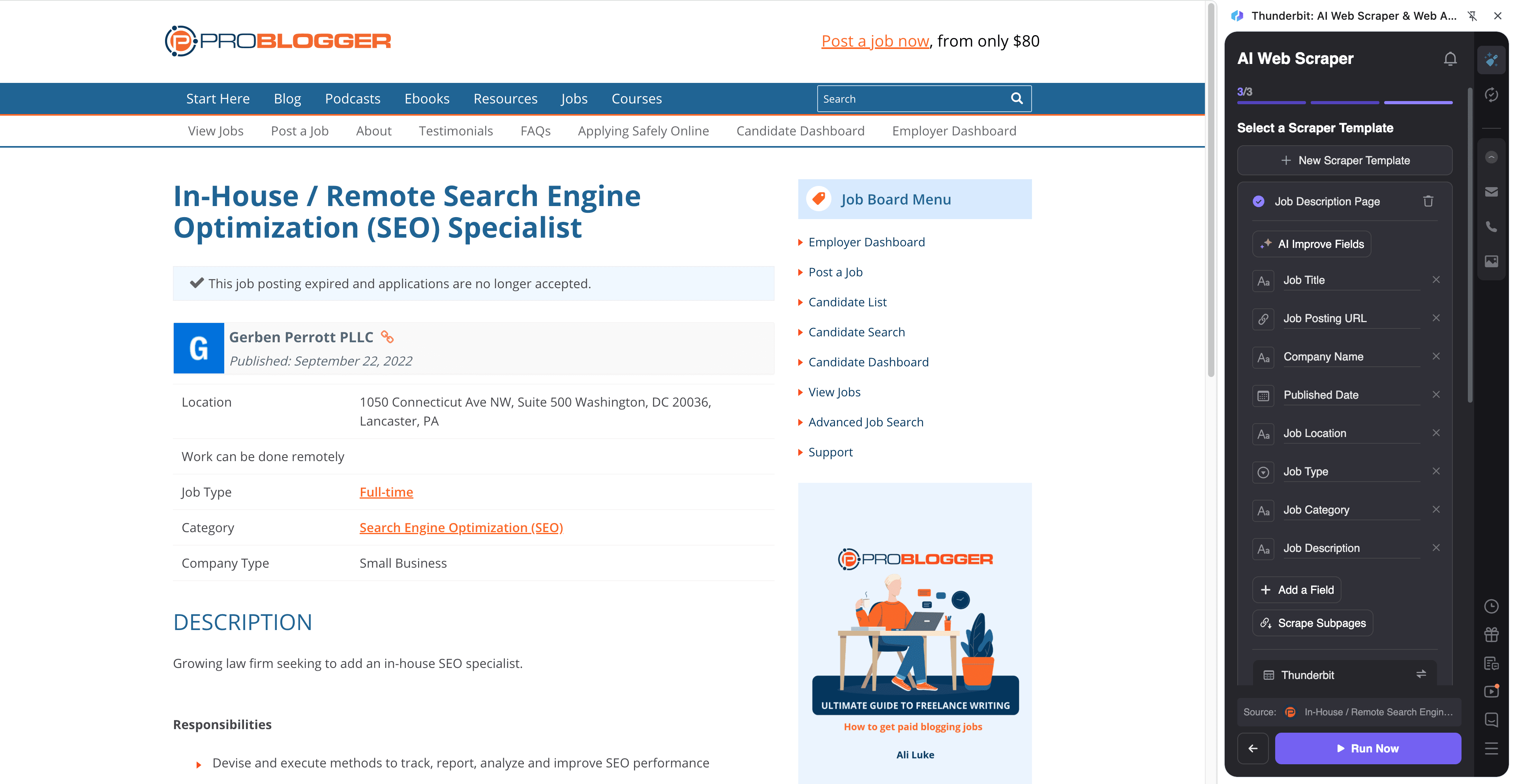
Task: Follow the Search Engine Optimization category link
Action: [x=462, y=527]
